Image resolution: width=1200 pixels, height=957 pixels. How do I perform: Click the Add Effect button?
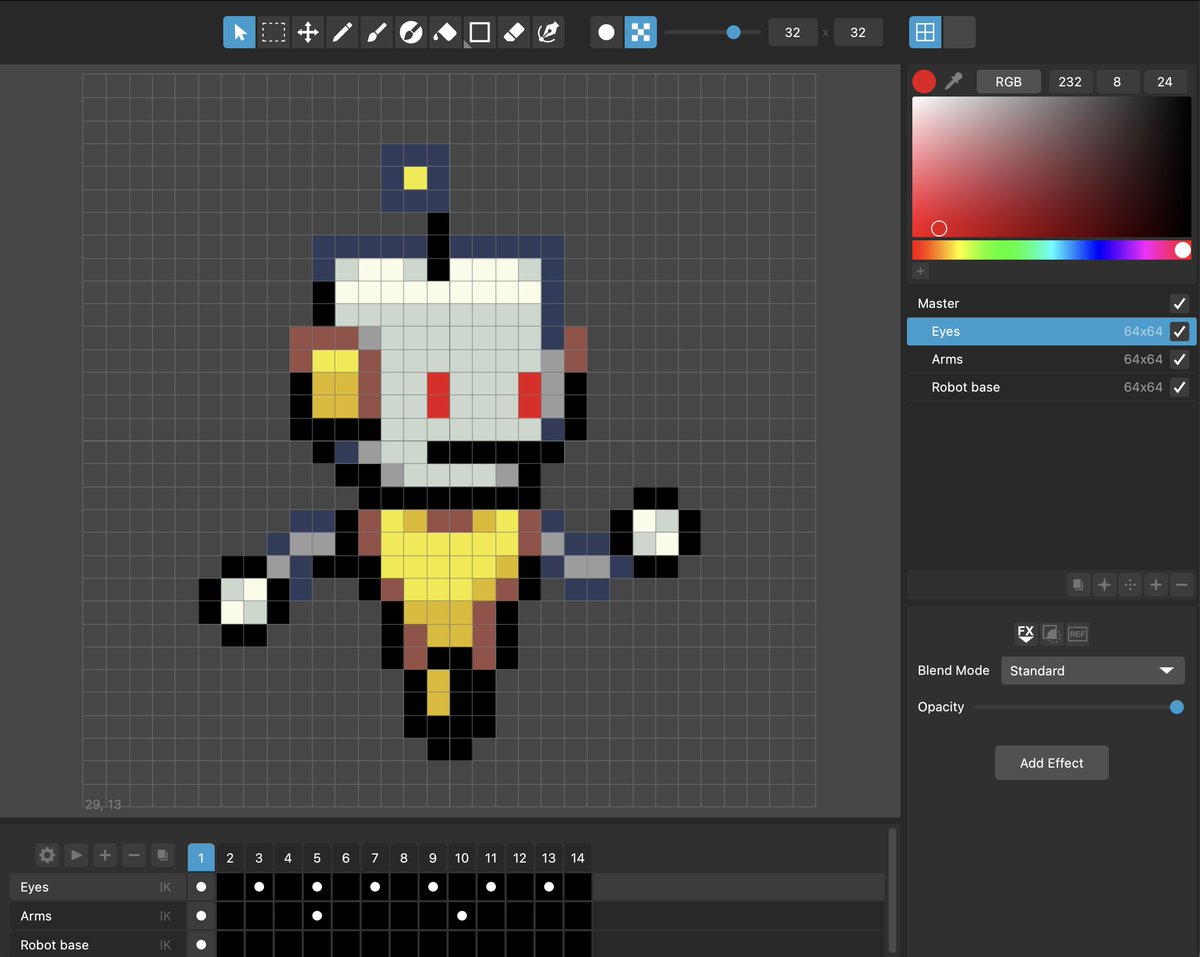(x=1052, y=763)
